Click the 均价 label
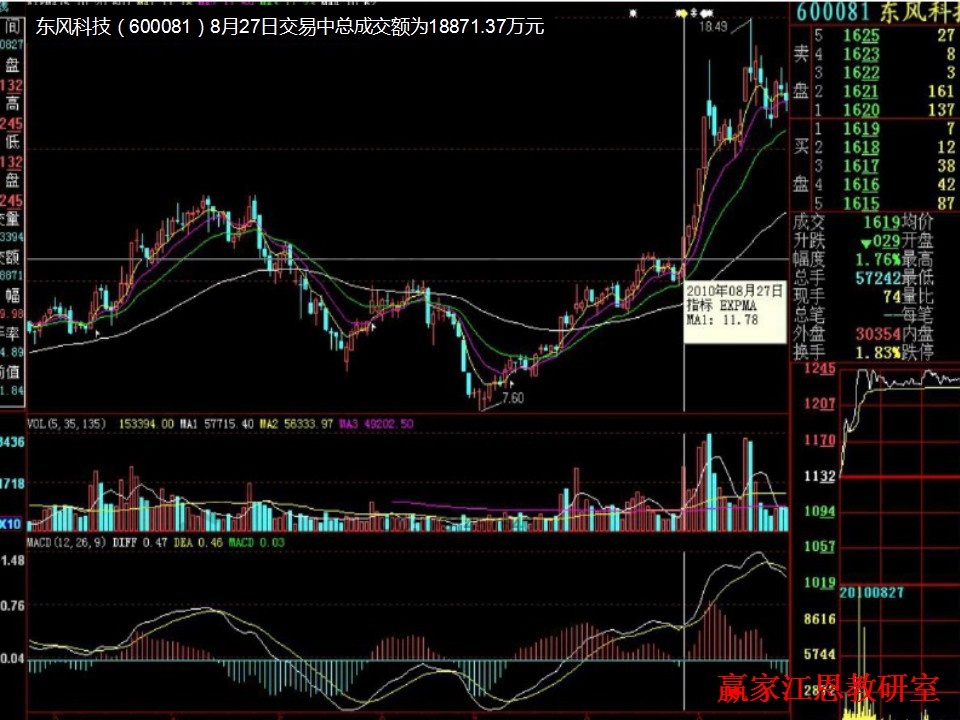The image size is (960, 720). (918, 222)
